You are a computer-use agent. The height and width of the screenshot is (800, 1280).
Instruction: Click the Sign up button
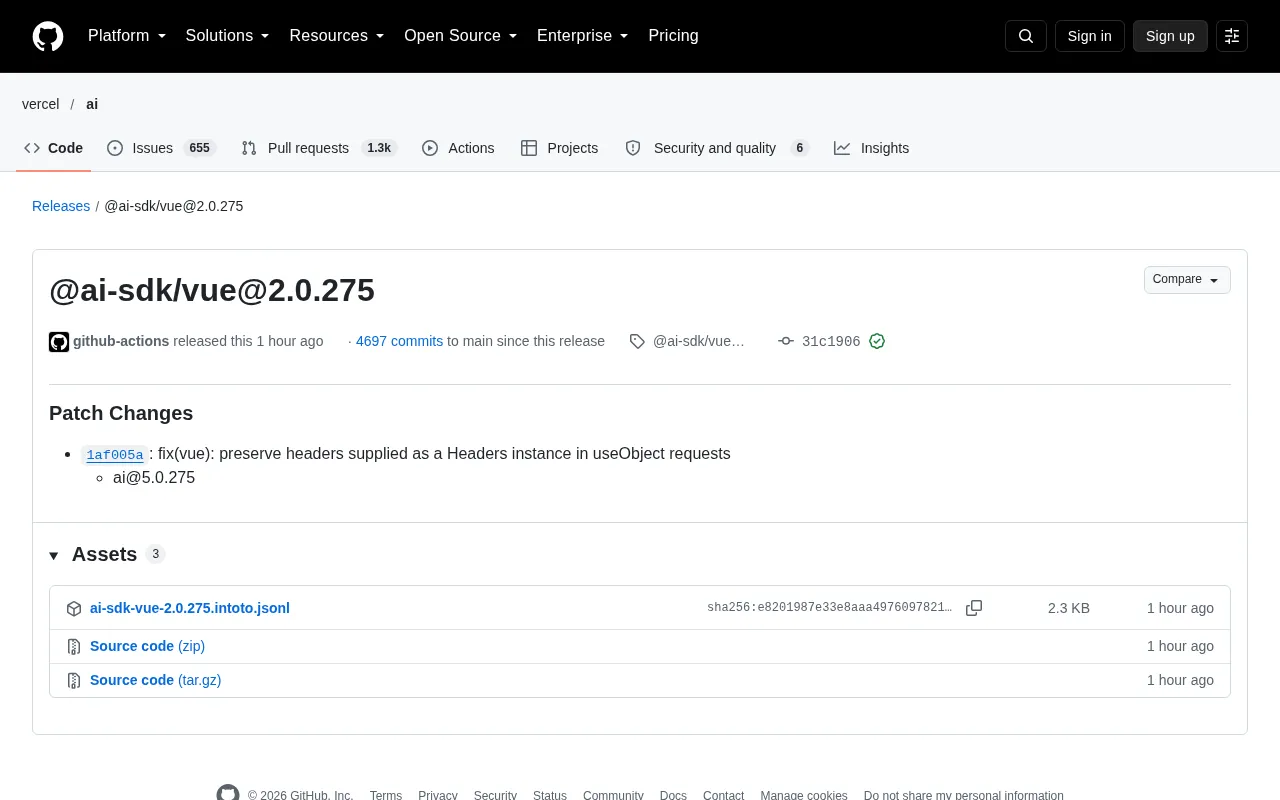click(1170, 36)
